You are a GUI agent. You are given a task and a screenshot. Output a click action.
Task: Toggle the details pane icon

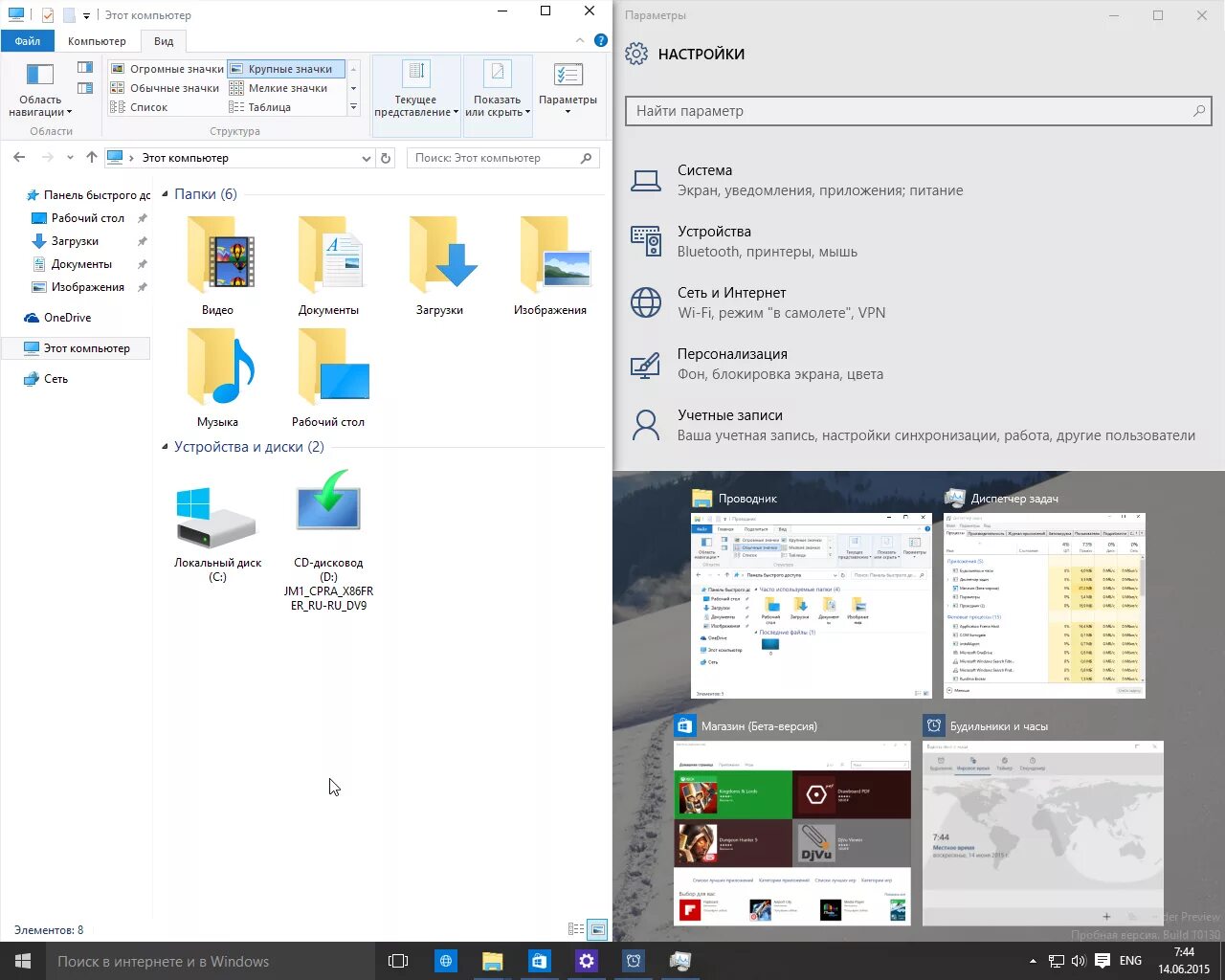point(85,86)
